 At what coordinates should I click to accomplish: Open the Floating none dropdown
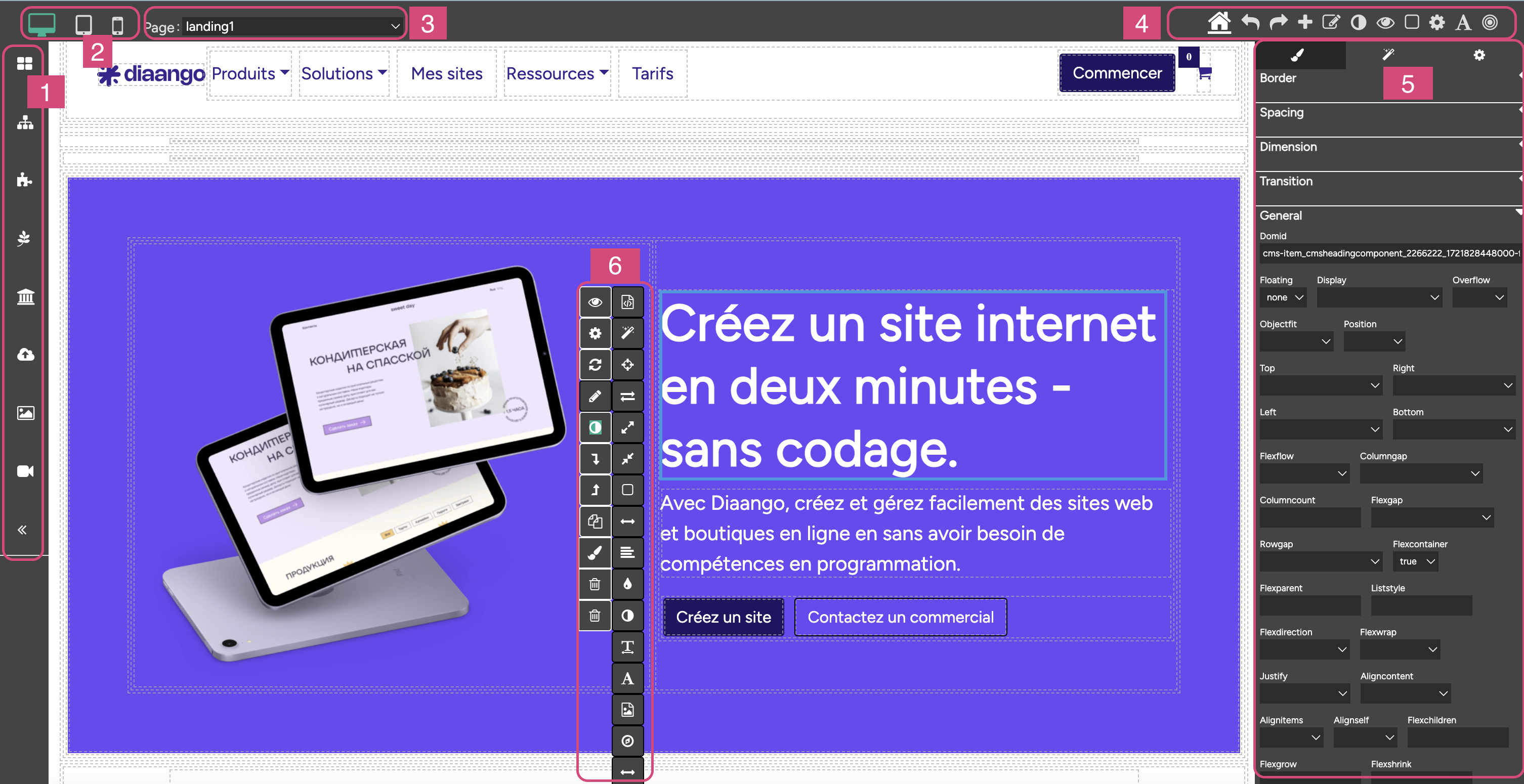1283,297
